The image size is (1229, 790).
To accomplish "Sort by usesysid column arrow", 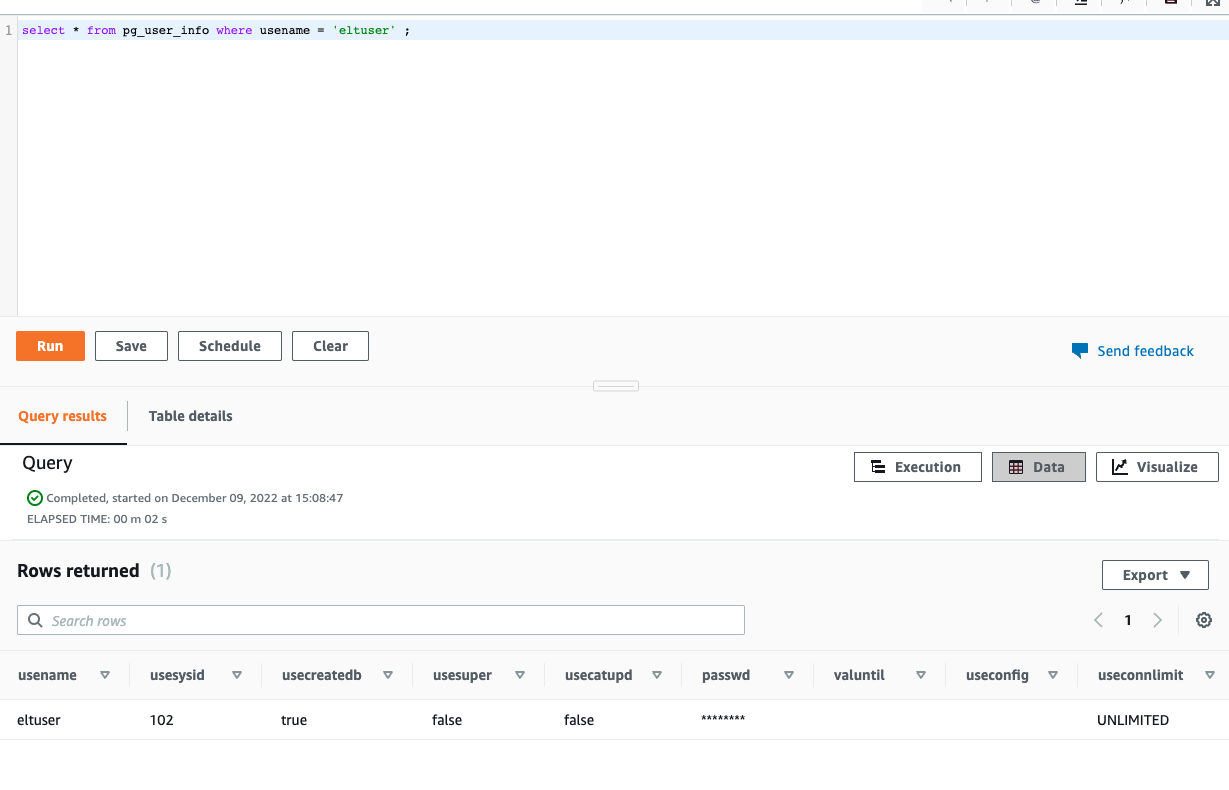I will point(237,675).
